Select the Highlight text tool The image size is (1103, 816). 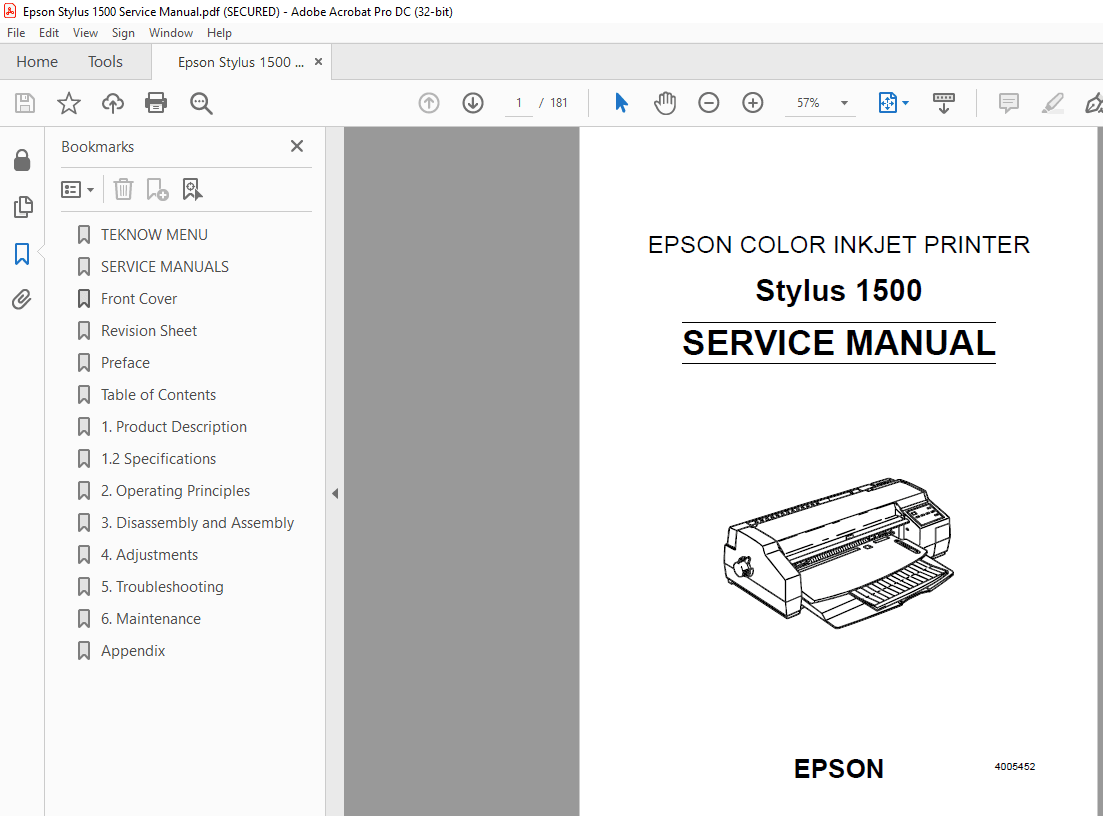tap(1052, 103)
